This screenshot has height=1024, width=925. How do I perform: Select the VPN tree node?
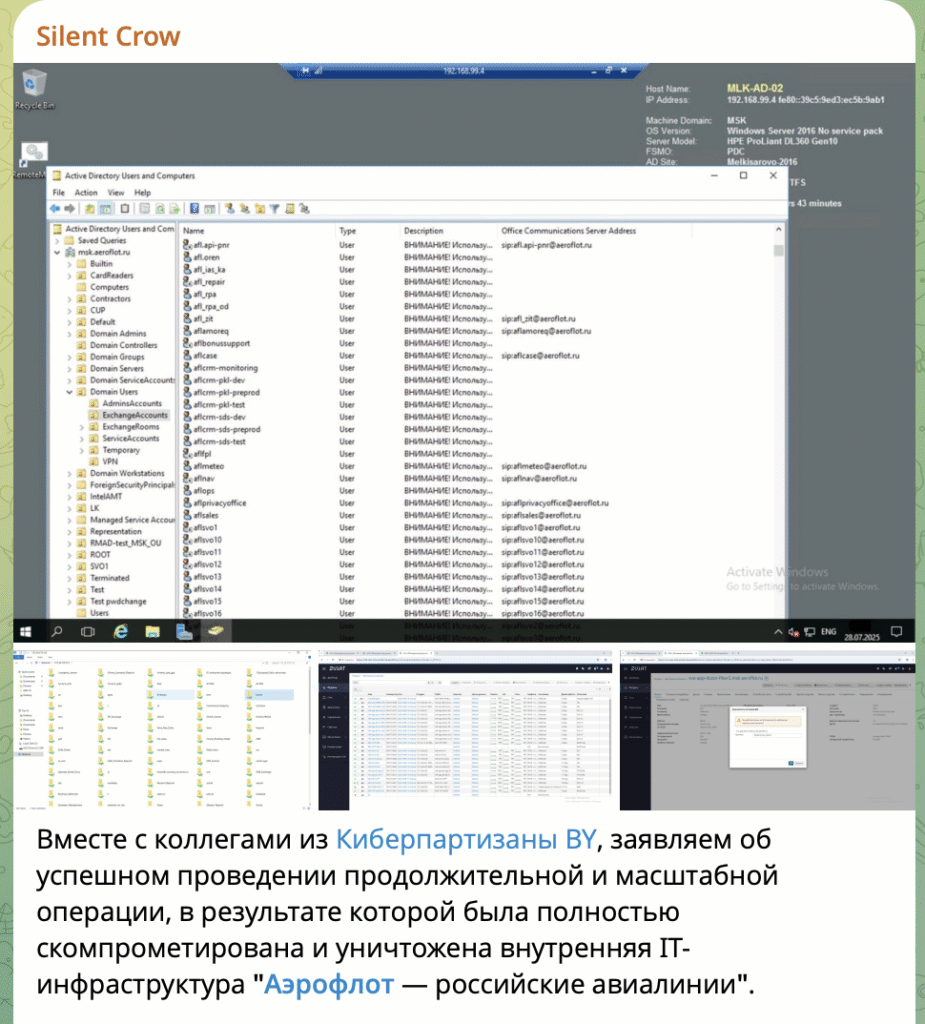click(110, 462)
